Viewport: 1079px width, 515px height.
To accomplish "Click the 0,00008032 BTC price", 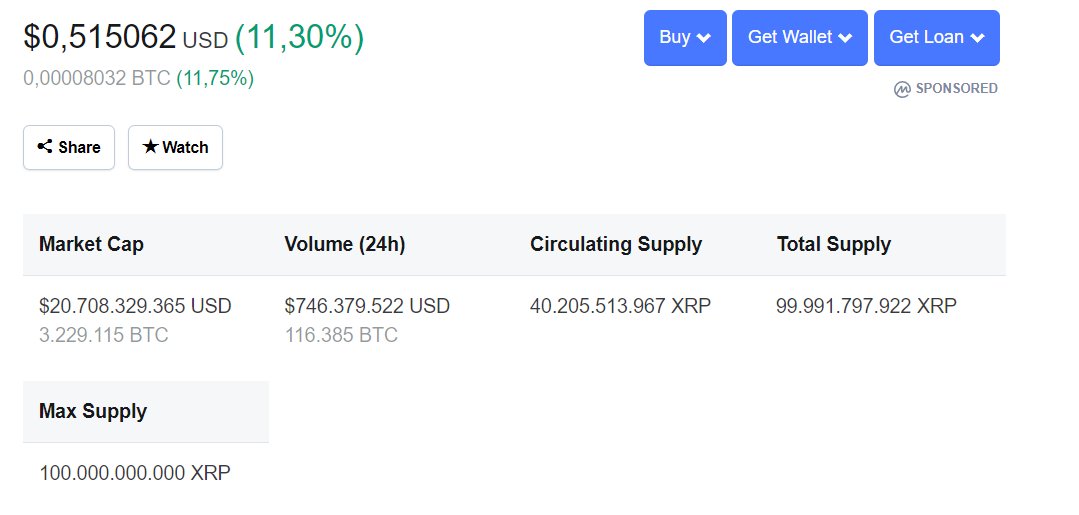I will (97, 78).
